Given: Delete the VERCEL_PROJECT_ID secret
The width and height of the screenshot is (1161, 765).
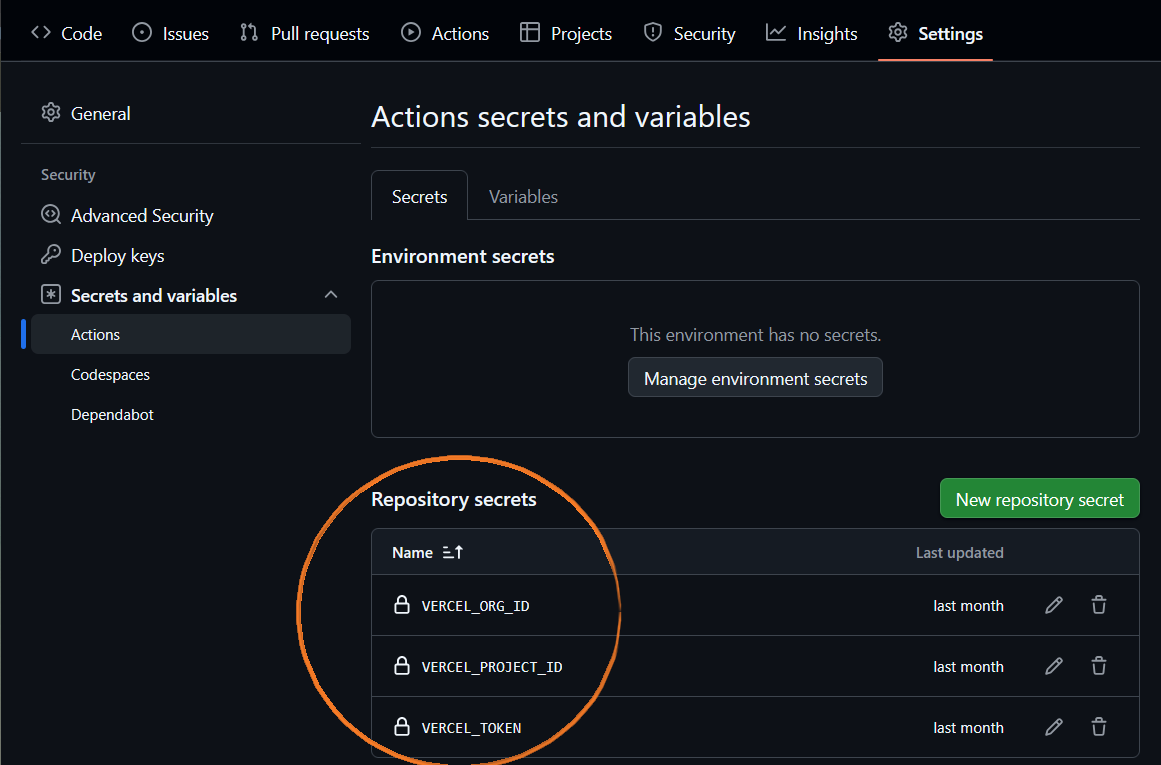Looking at the screenshot, I should pyautogui.click(x=1099, y=666).
